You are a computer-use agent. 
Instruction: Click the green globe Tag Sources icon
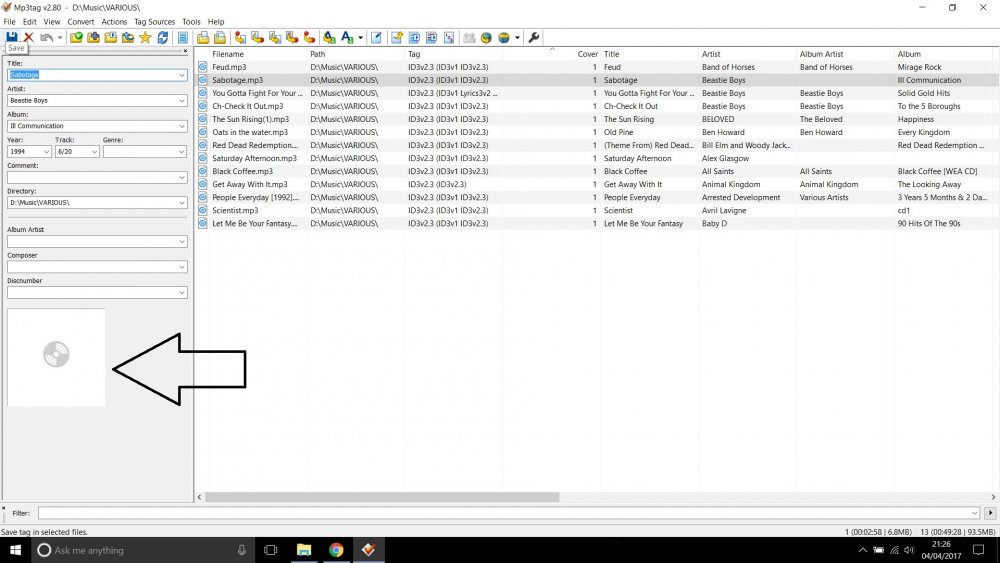[486, 38]
